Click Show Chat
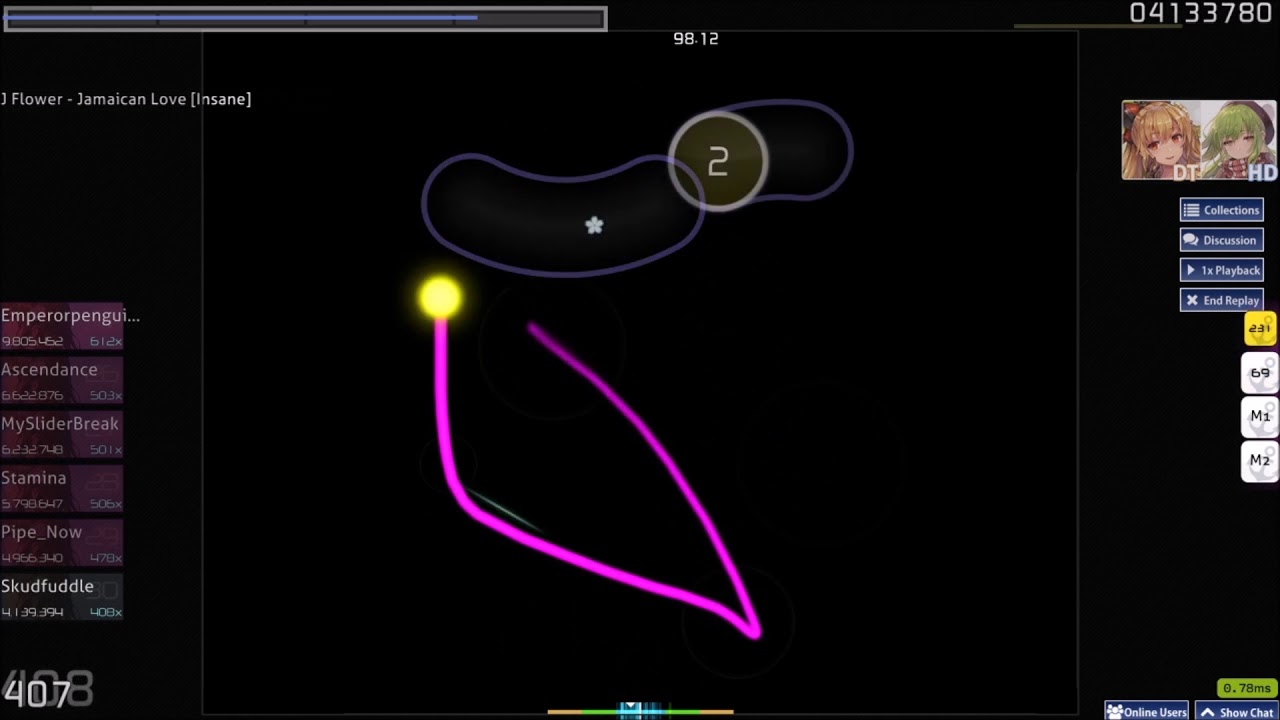1280x720 pixels. tap(1237, 712)
